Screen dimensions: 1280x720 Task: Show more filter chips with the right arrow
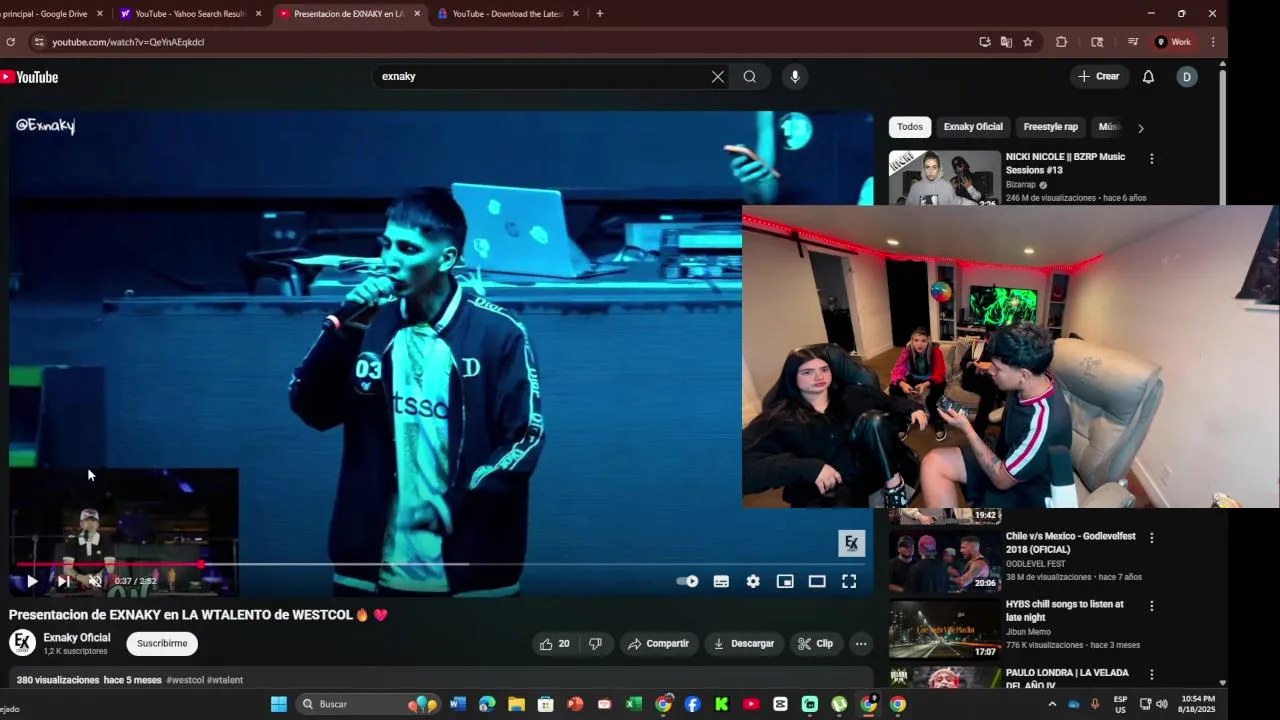tap(1140, 128)
